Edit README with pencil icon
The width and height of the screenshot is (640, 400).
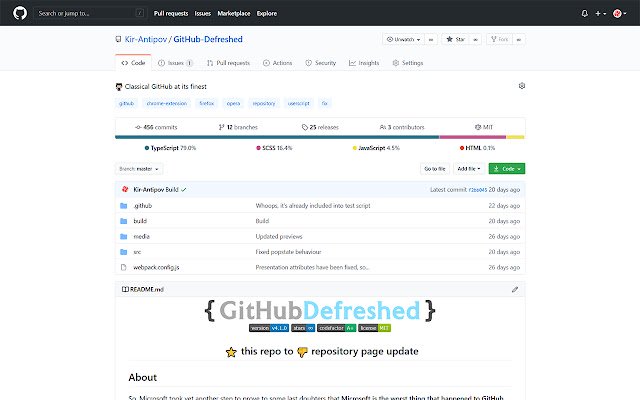click(515, 289)
